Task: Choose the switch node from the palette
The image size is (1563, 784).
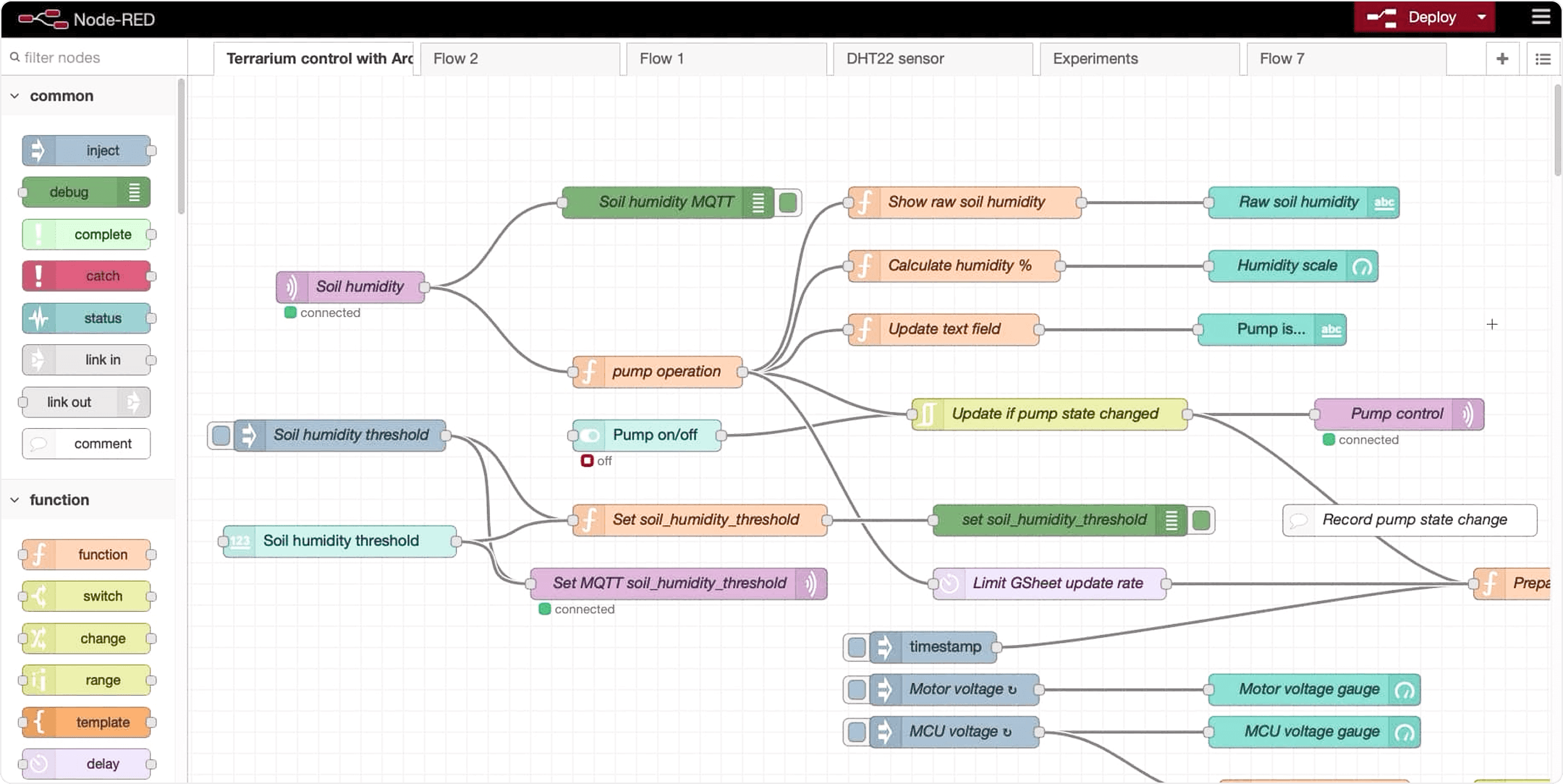Action: (x=85, y=596)
